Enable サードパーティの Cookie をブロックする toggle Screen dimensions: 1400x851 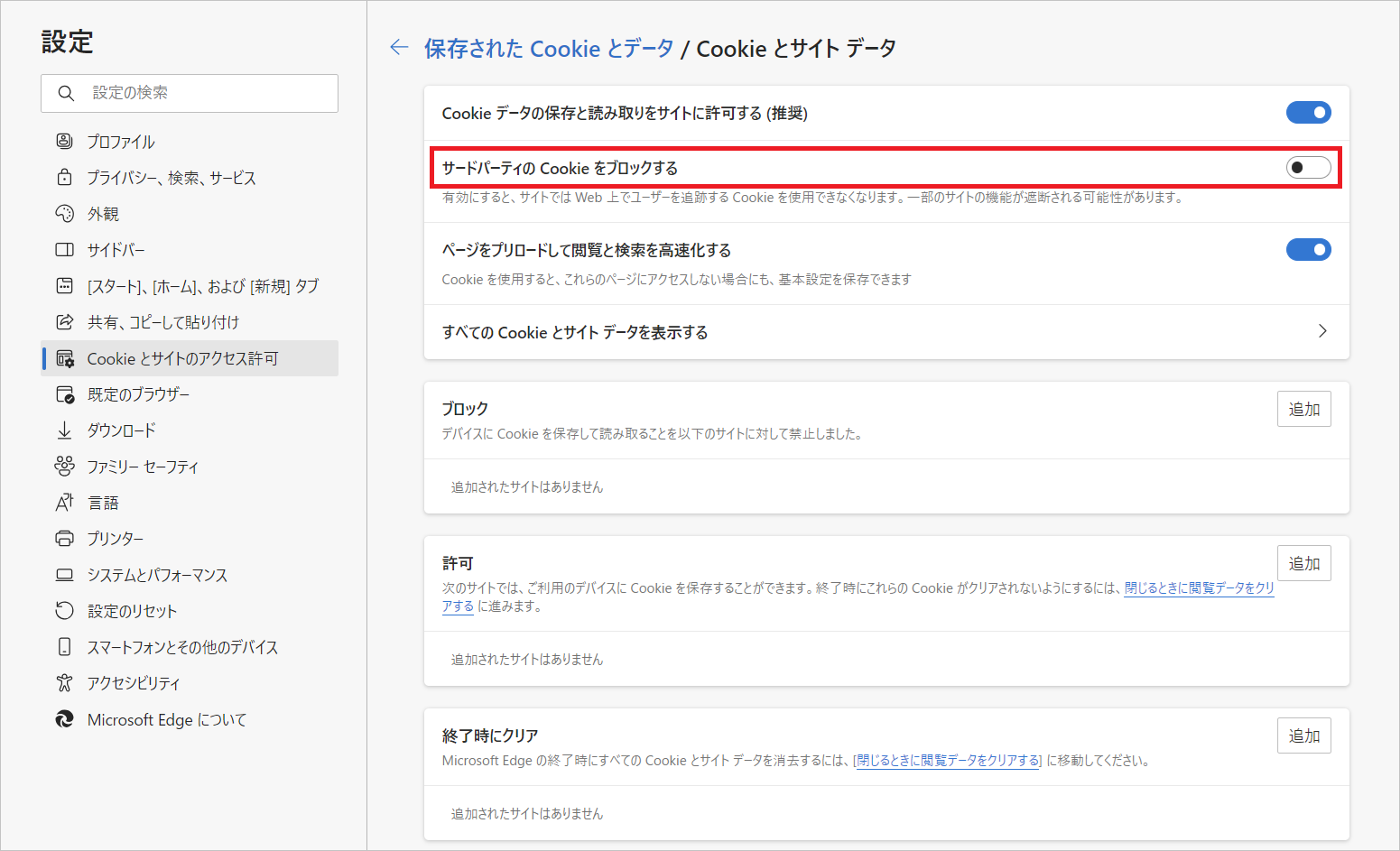1308,168
